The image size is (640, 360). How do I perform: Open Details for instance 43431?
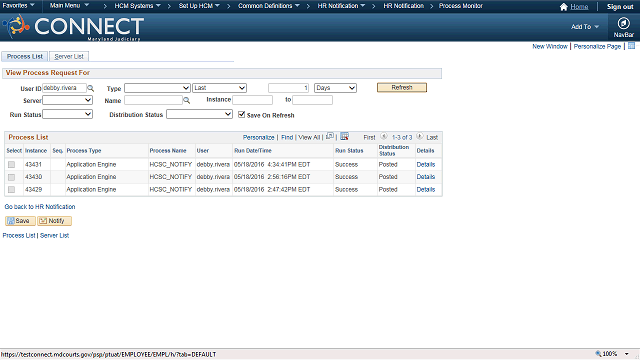click(426, 164)
